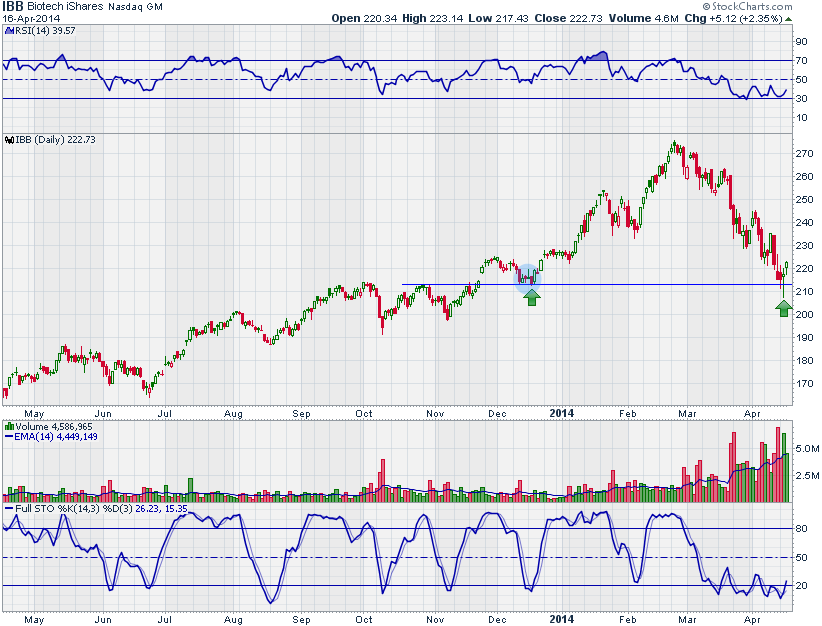The height and width of the screenshot is (626, 822).
Task: Click the Mar label on price chart date axis
Action: (x=687, y=414)
